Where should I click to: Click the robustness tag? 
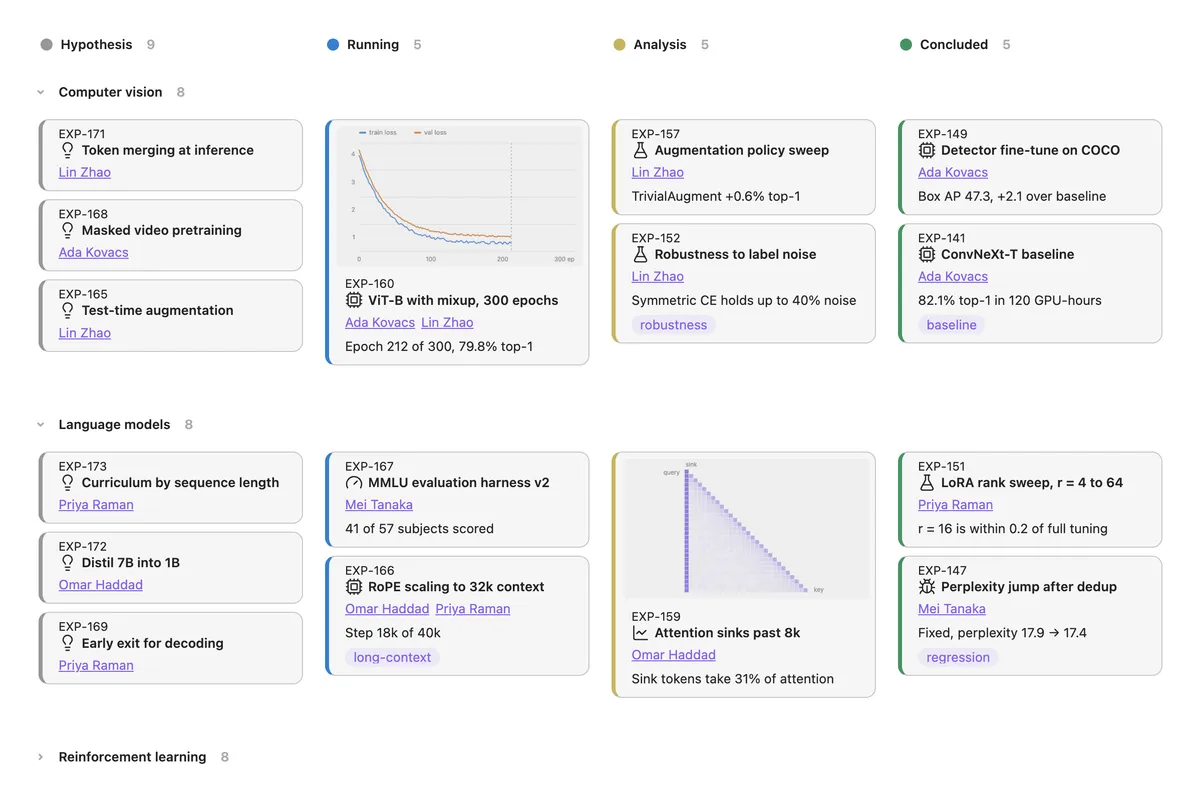point(674,325)
